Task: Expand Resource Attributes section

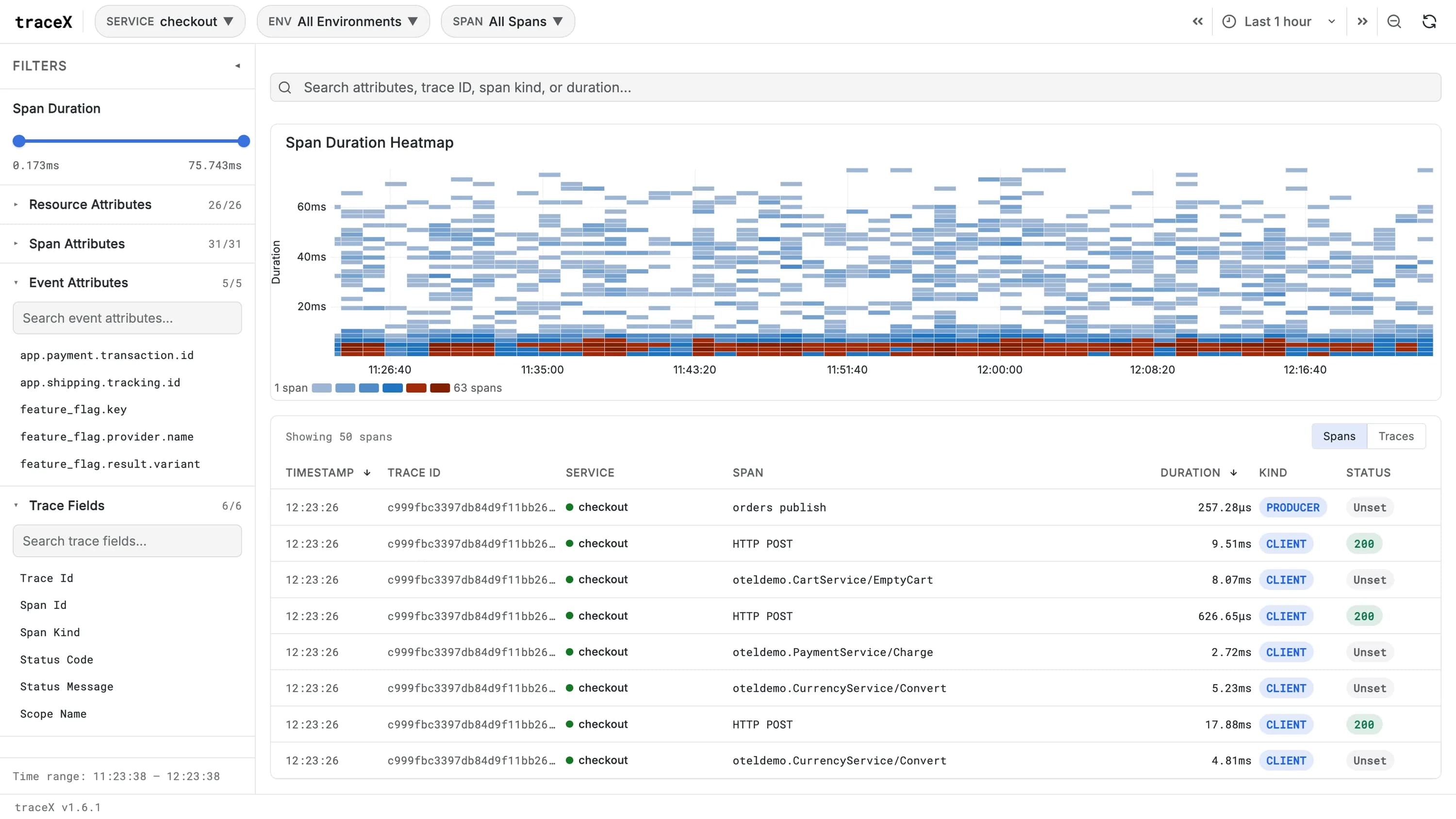Action: click(x=127, y=205)
